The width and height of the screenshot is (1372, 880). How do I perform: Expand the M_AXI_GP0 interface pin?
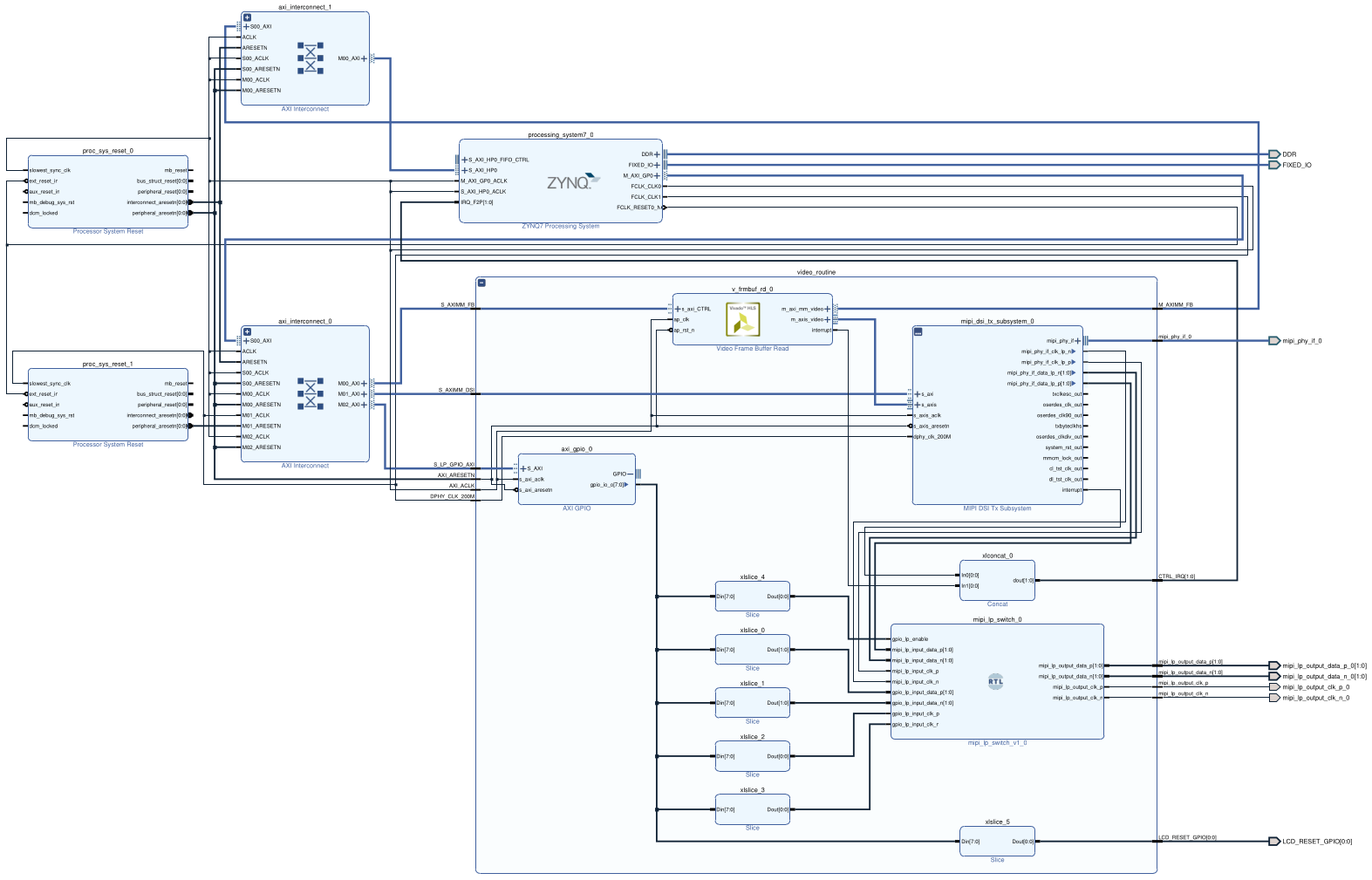point(658,175)
